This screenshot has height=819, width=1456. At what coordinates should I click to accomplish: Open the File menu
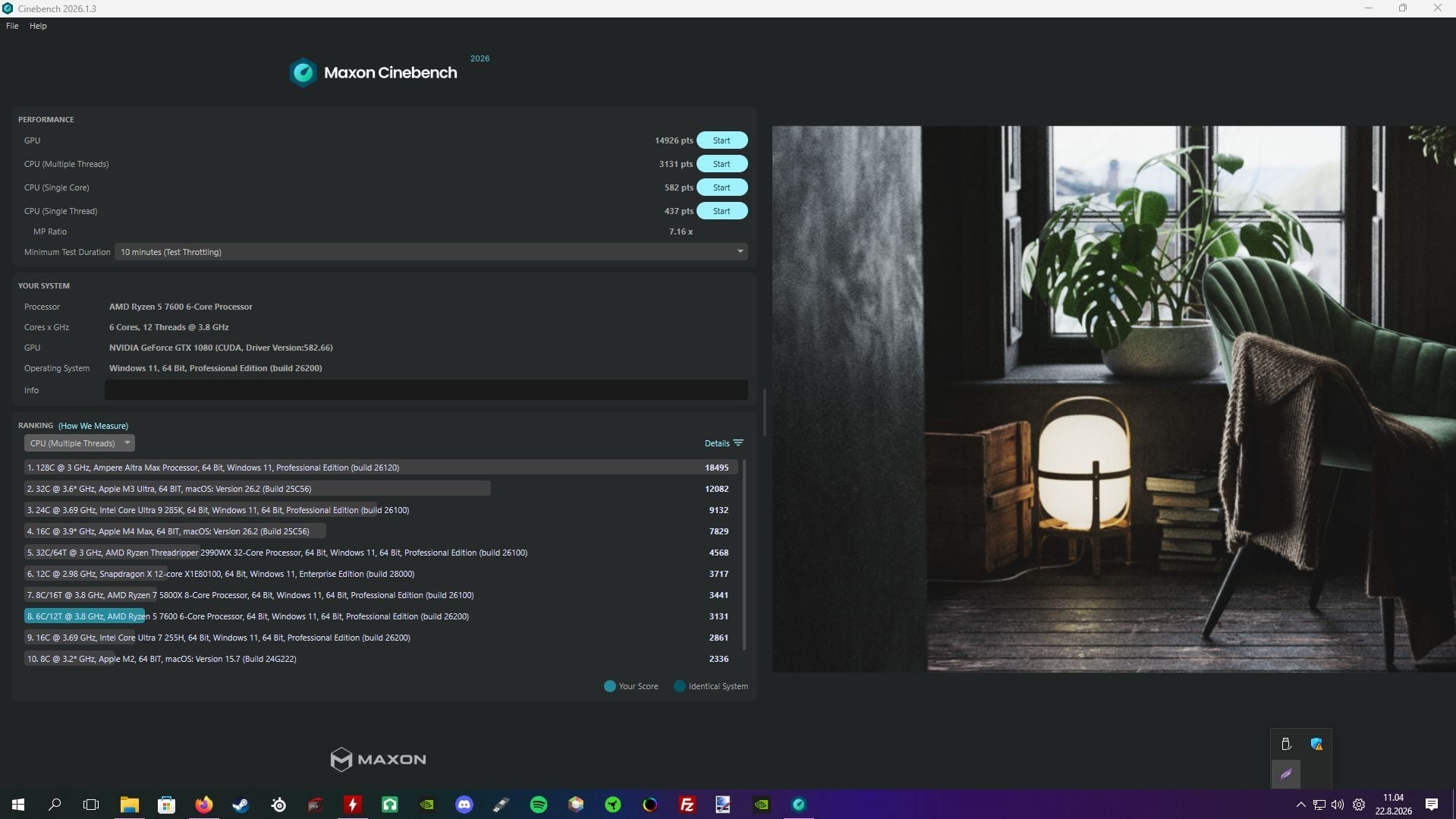pos(12,26)
